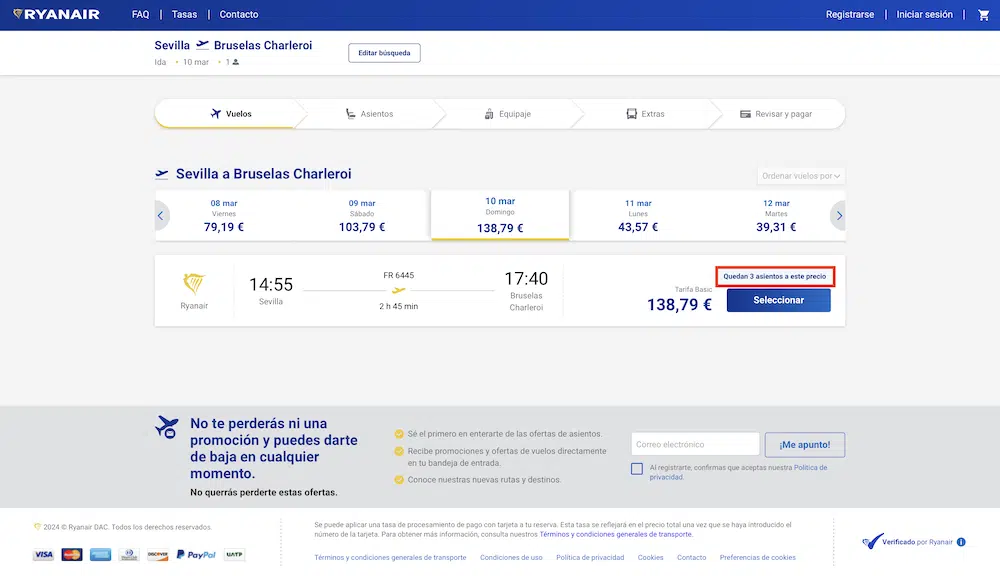Click the plane icon beside the newsletter heading
This screenshot has height=576, width=1000.
pos(167,427)
